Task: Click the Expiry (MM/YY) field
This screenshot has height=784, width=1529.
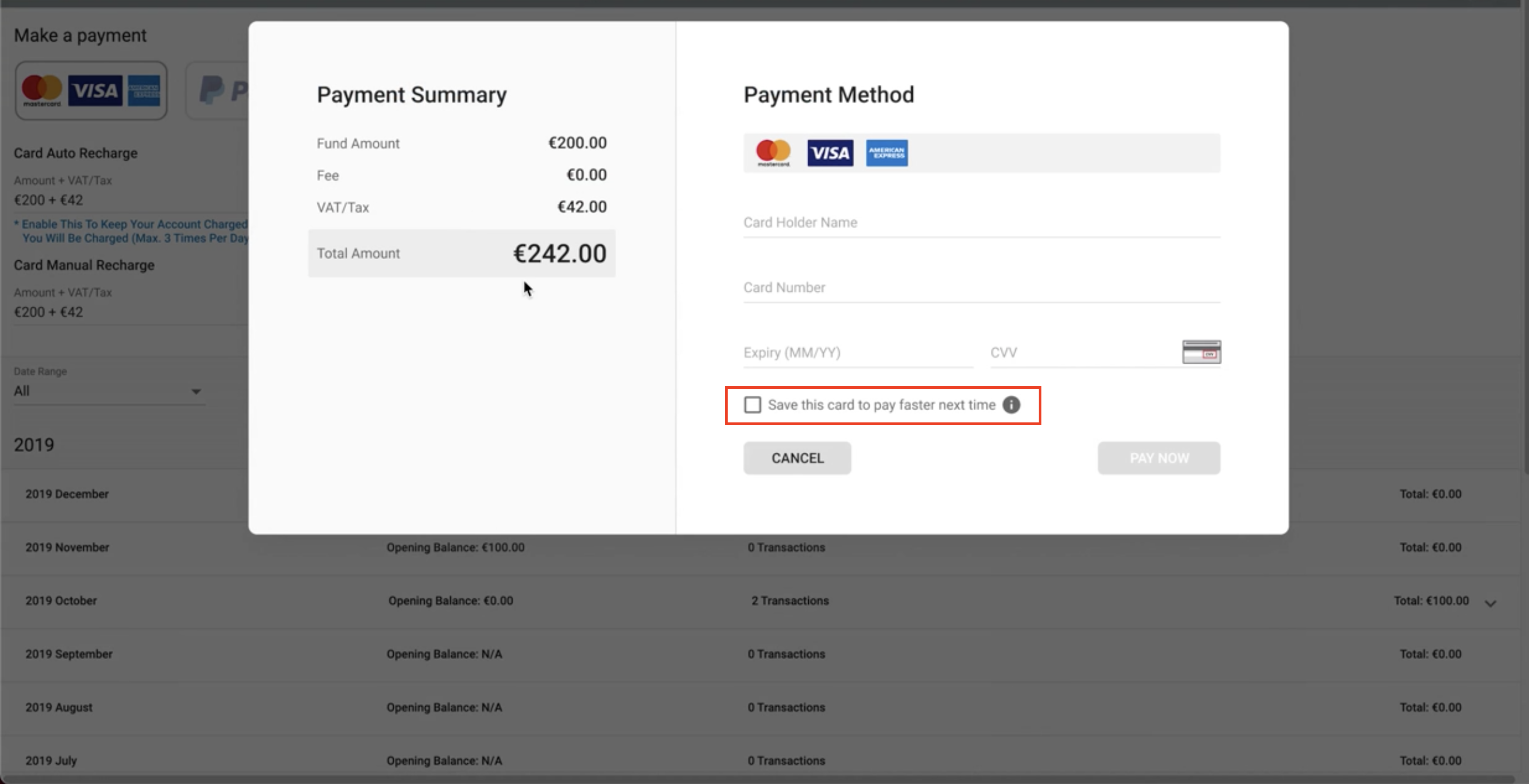Action: tap(858, 353)
